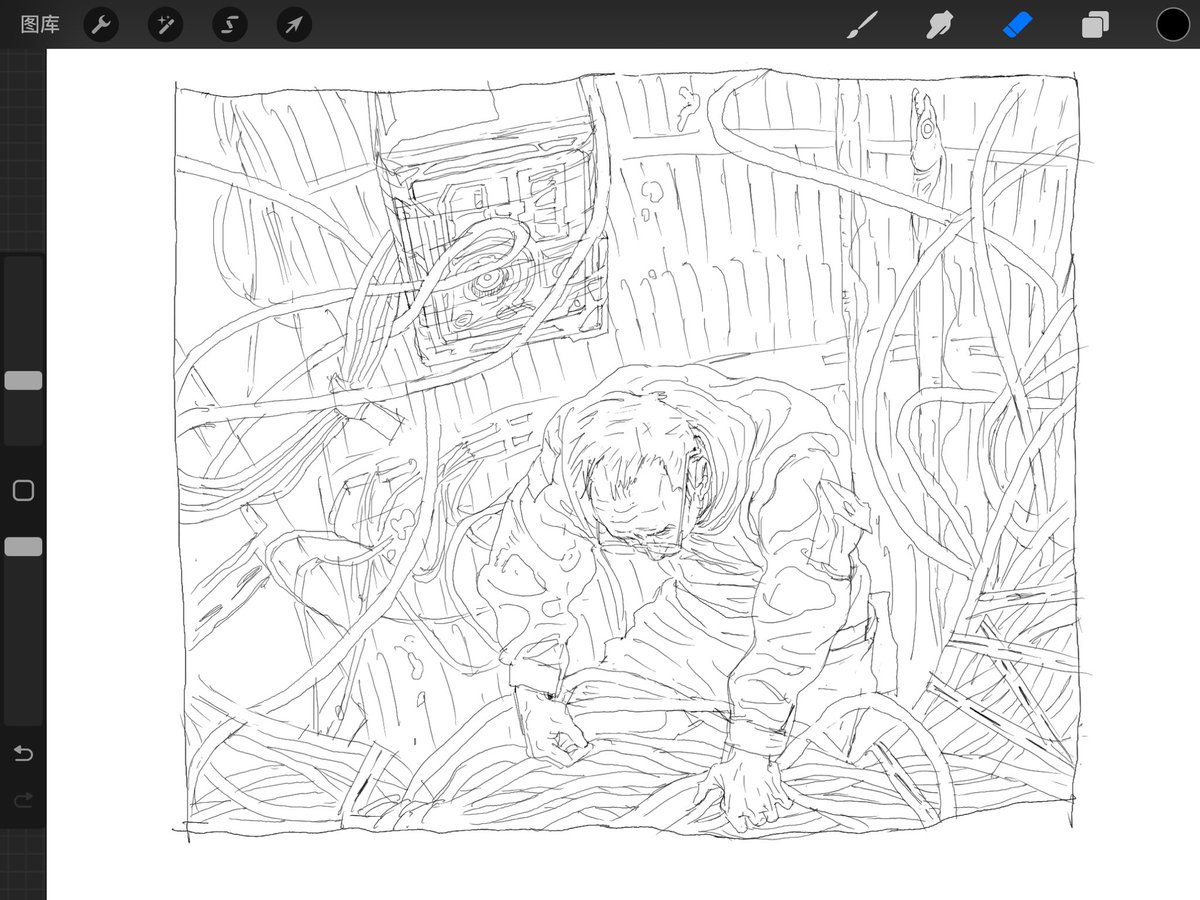1200x900 pixels.
Task: Activate the Selection S tool
Action: click(230, 24)
